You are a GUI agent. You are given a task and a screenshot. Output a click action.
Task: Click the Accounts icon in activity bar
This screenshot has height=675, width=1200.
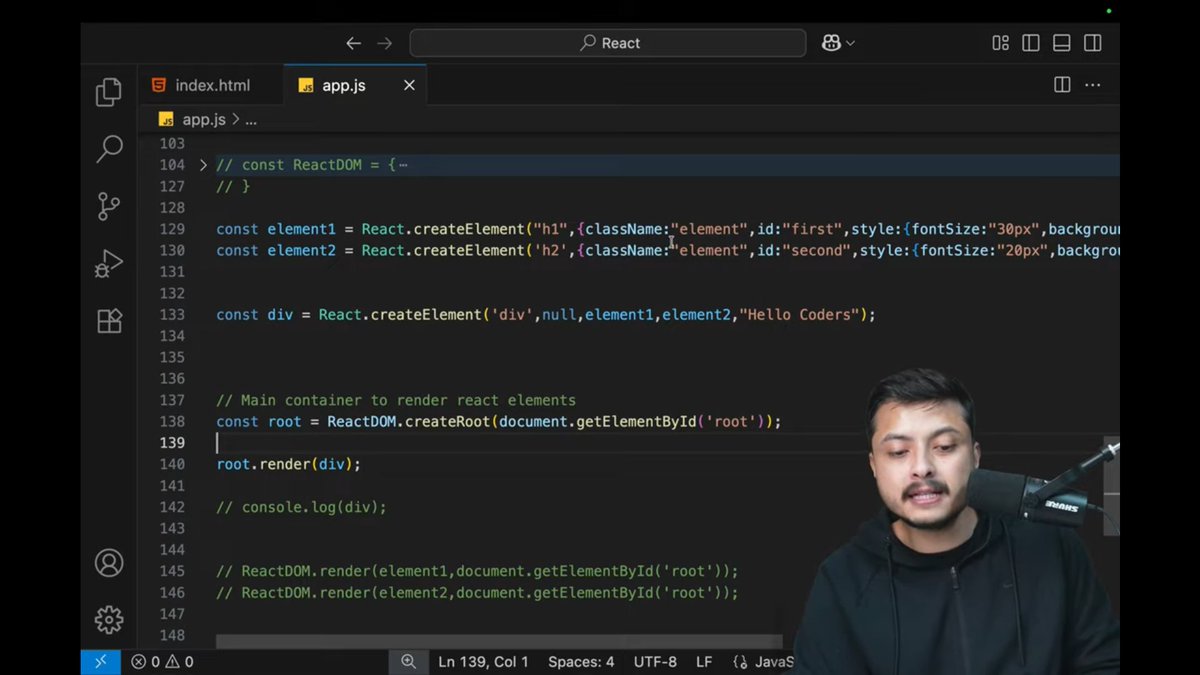(x=109, y=563)
